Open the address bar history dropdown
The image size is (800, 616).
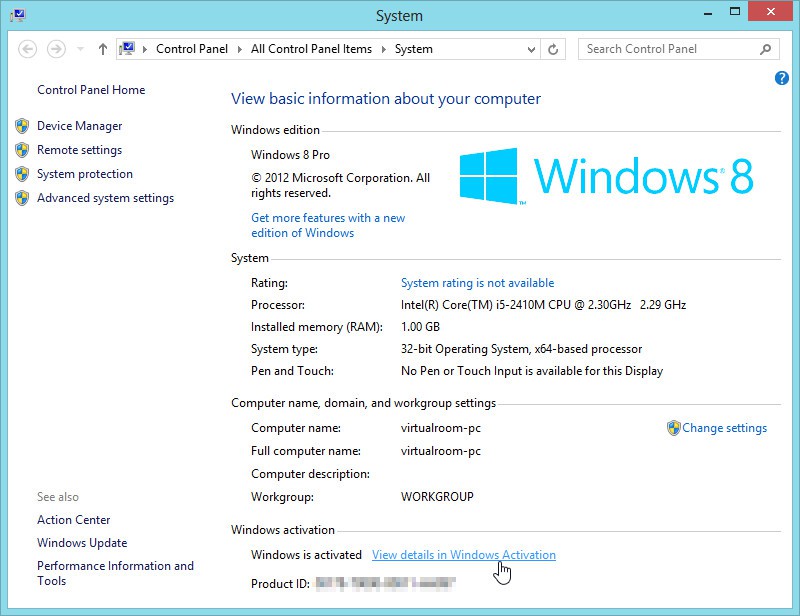(x=531, y=50)
